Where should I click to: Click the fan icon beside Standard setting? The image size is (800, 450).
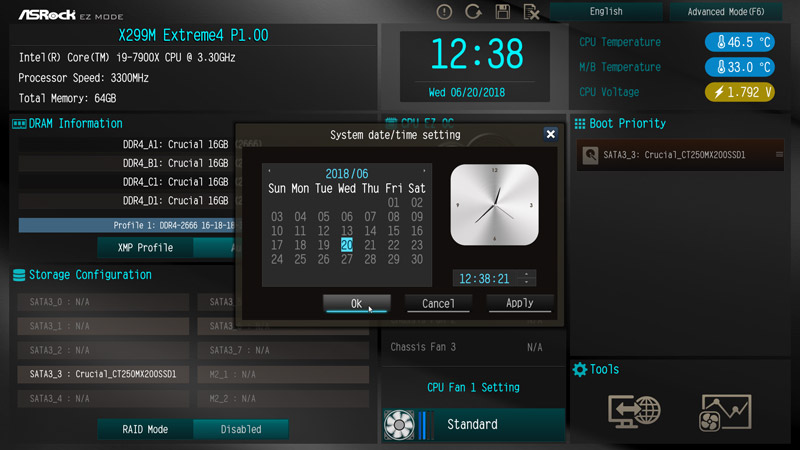(399, 424)
